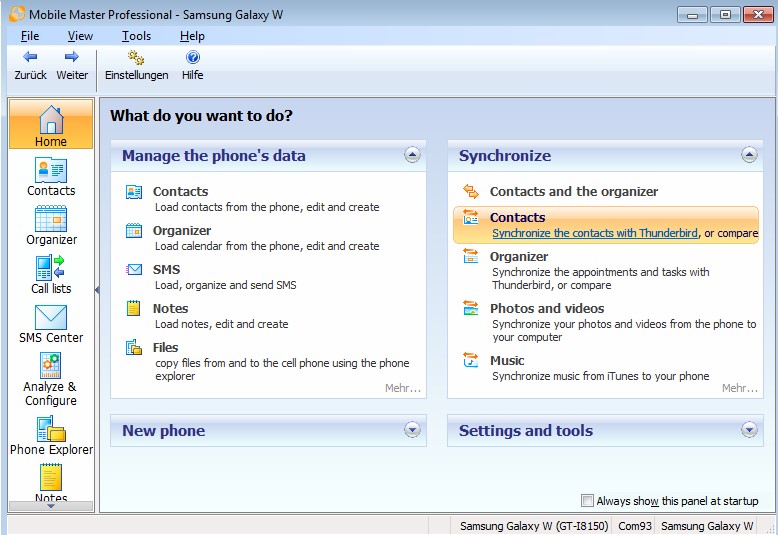This screenshot has height=535, width=778.
Task: Click SMS envelope icon under Manage data
Action: [133, 269]
